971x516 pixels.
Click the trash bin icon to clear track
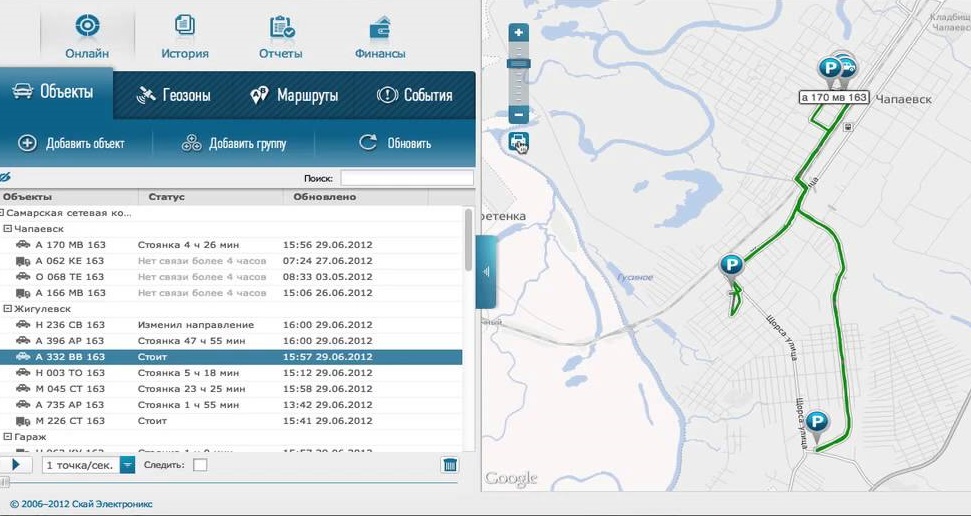coord(450,465)
